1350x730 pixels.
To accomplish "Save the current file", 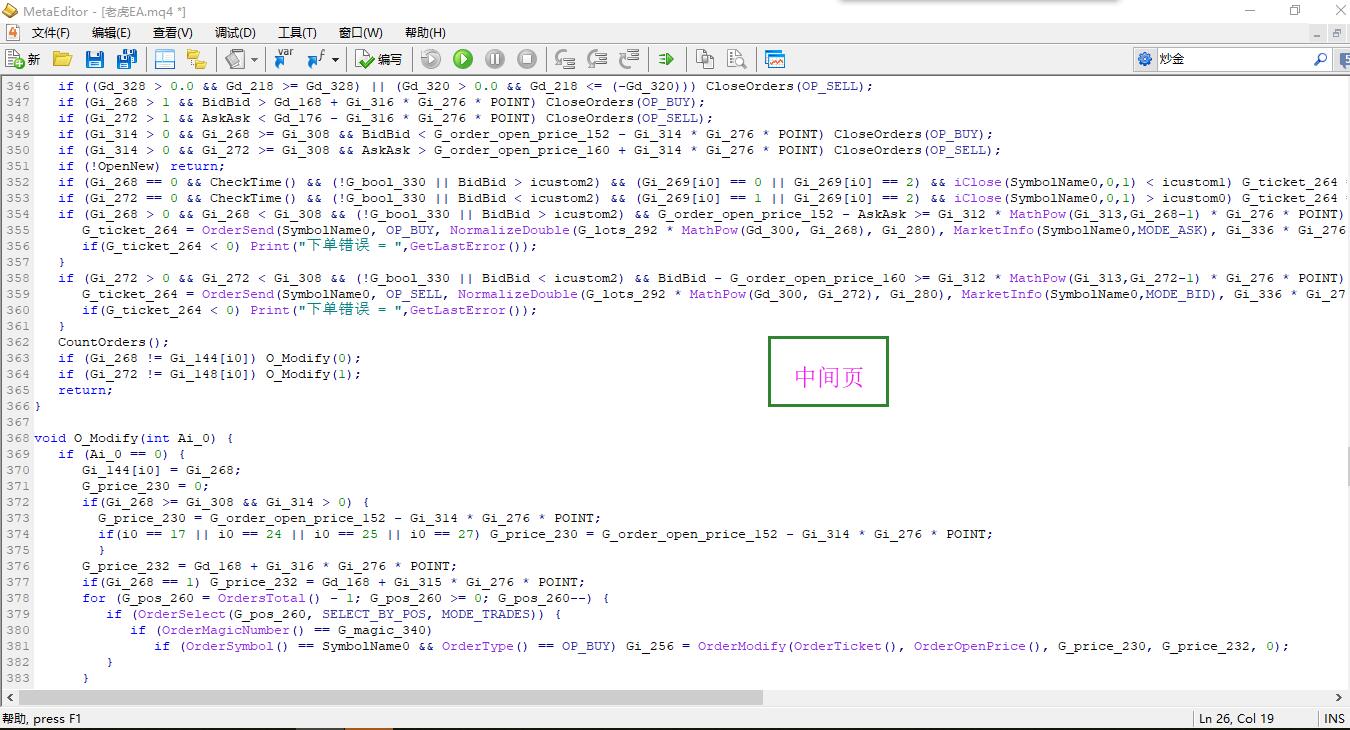I will tap(95, 59).
